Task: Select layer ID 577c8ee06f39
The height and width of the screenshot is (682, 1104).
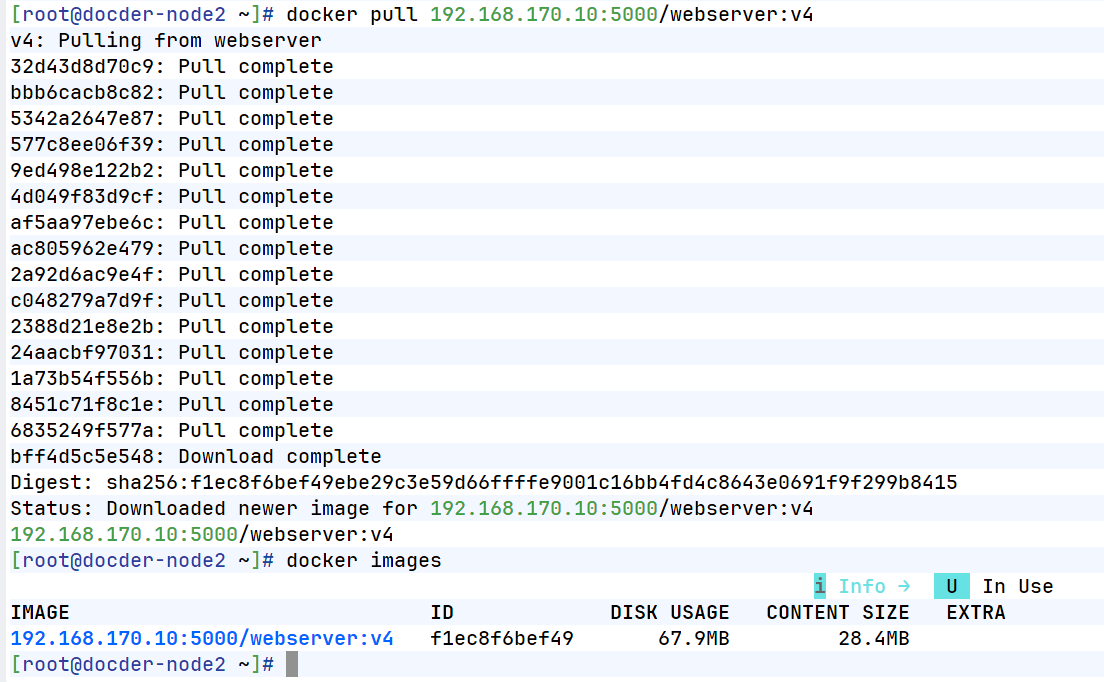Action: pos(82,144)
